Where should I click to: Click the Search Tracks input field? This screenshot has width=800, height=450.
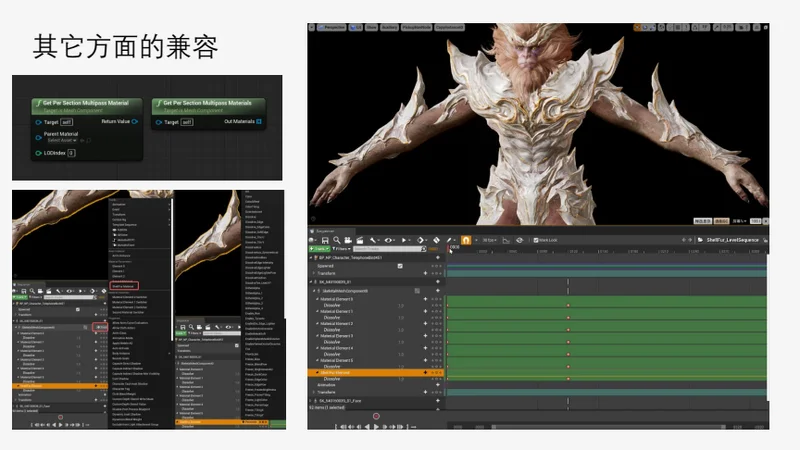point(389,249)
